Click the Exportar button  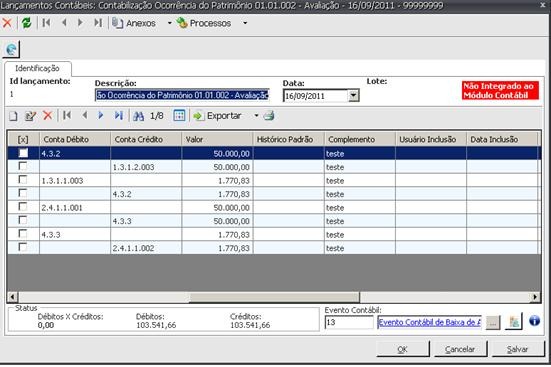(217, 116)
